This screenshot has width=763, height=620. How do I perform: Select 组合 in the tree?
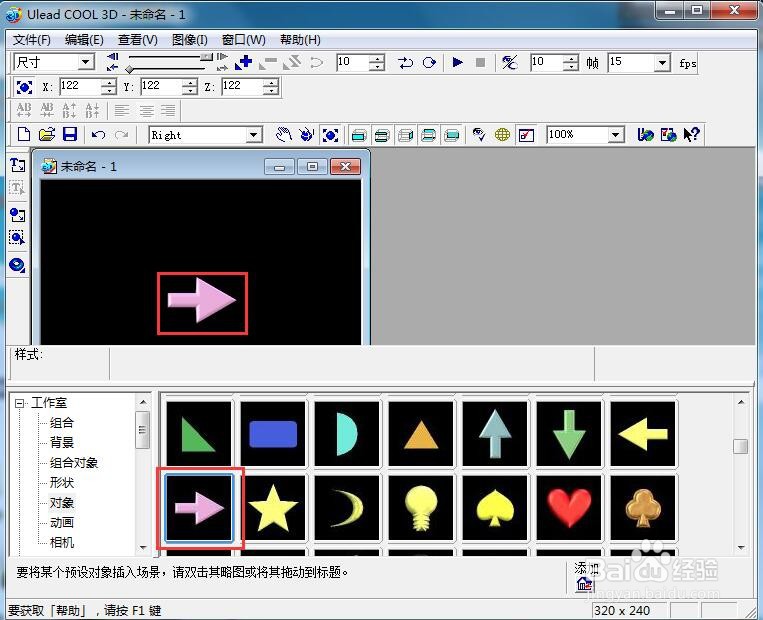[x=62, y=422]
